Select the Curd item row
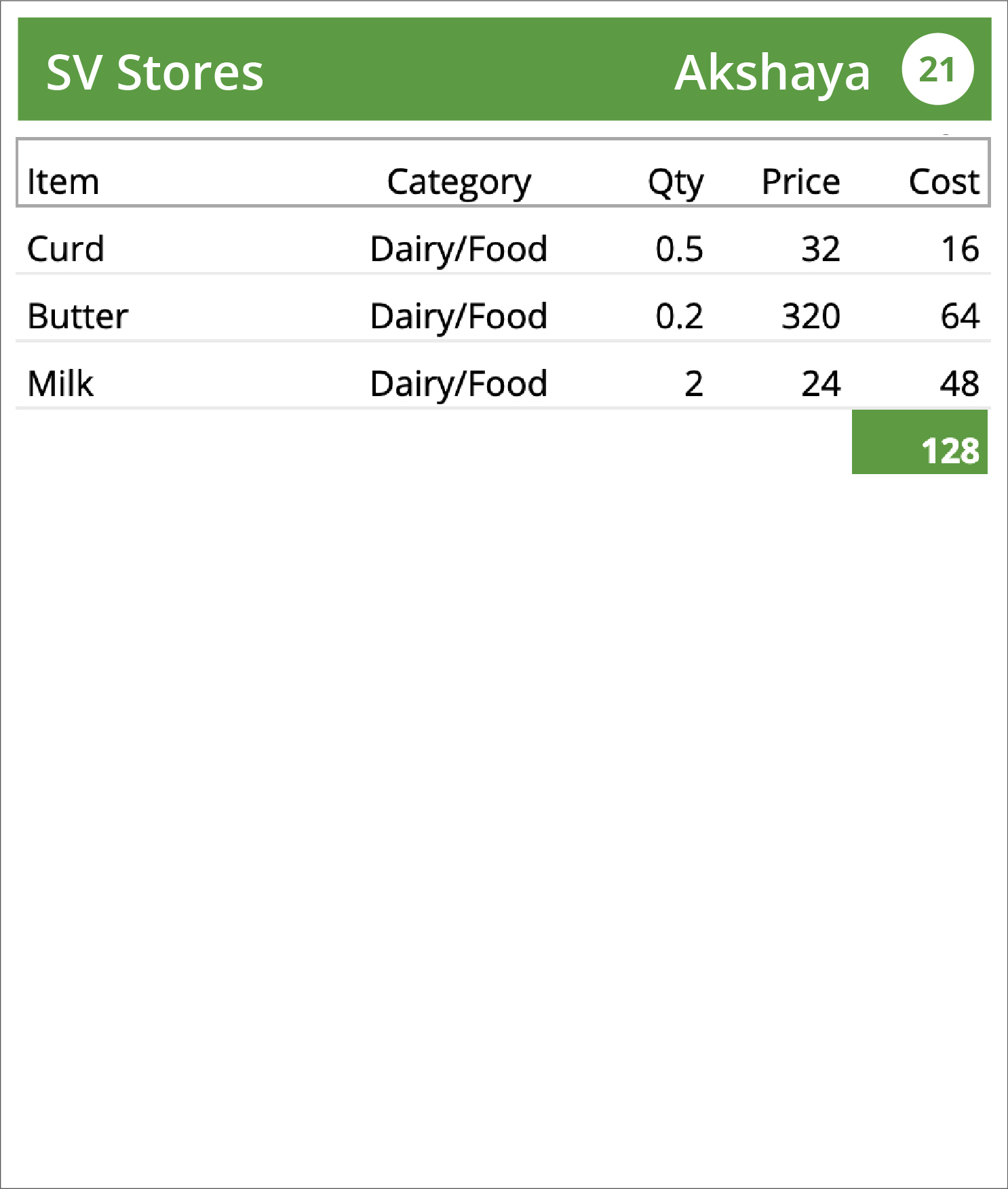 click(503, 248)
